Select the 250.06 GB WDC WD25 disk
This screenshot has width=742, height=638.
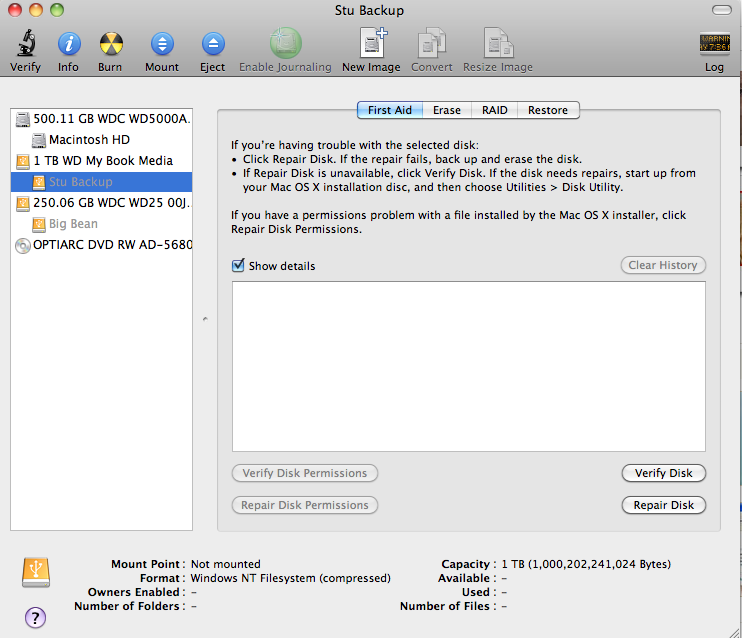point(101,203)
